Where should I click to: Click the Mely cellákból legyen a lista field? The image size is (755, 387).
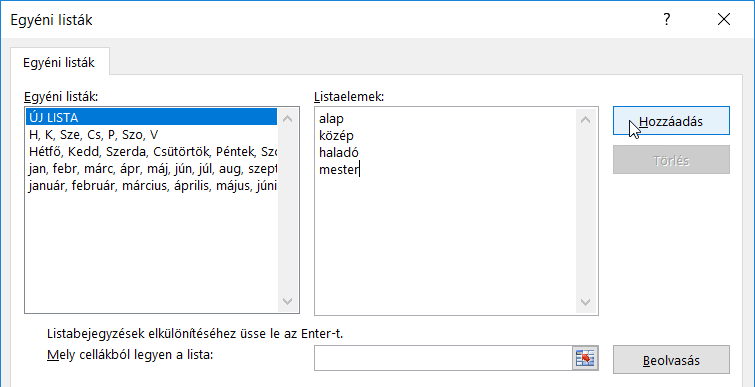[443, 358]
